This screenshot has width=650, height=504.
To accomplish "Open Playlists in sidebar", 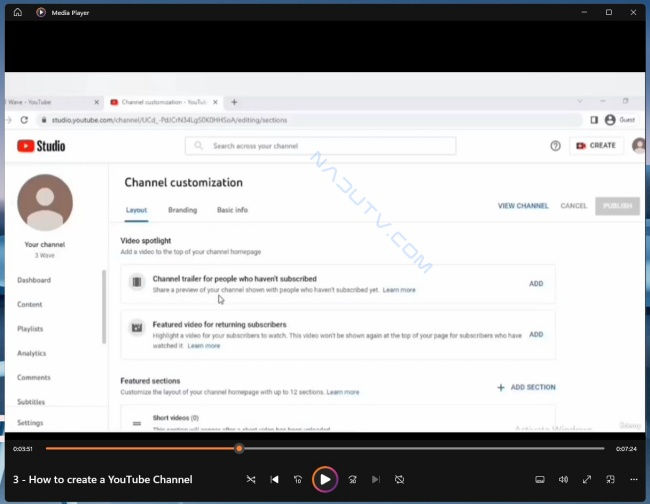I will [30, 329].
